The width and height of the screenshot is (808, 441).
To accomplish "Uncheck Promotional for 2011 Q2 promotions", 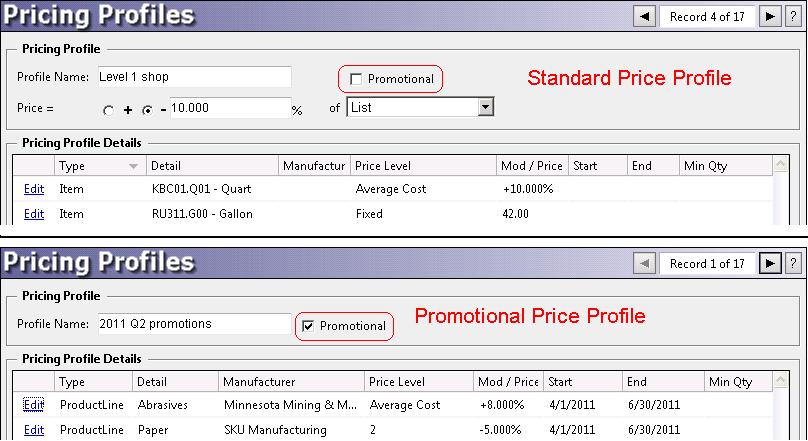I will [x=308, y=326].
